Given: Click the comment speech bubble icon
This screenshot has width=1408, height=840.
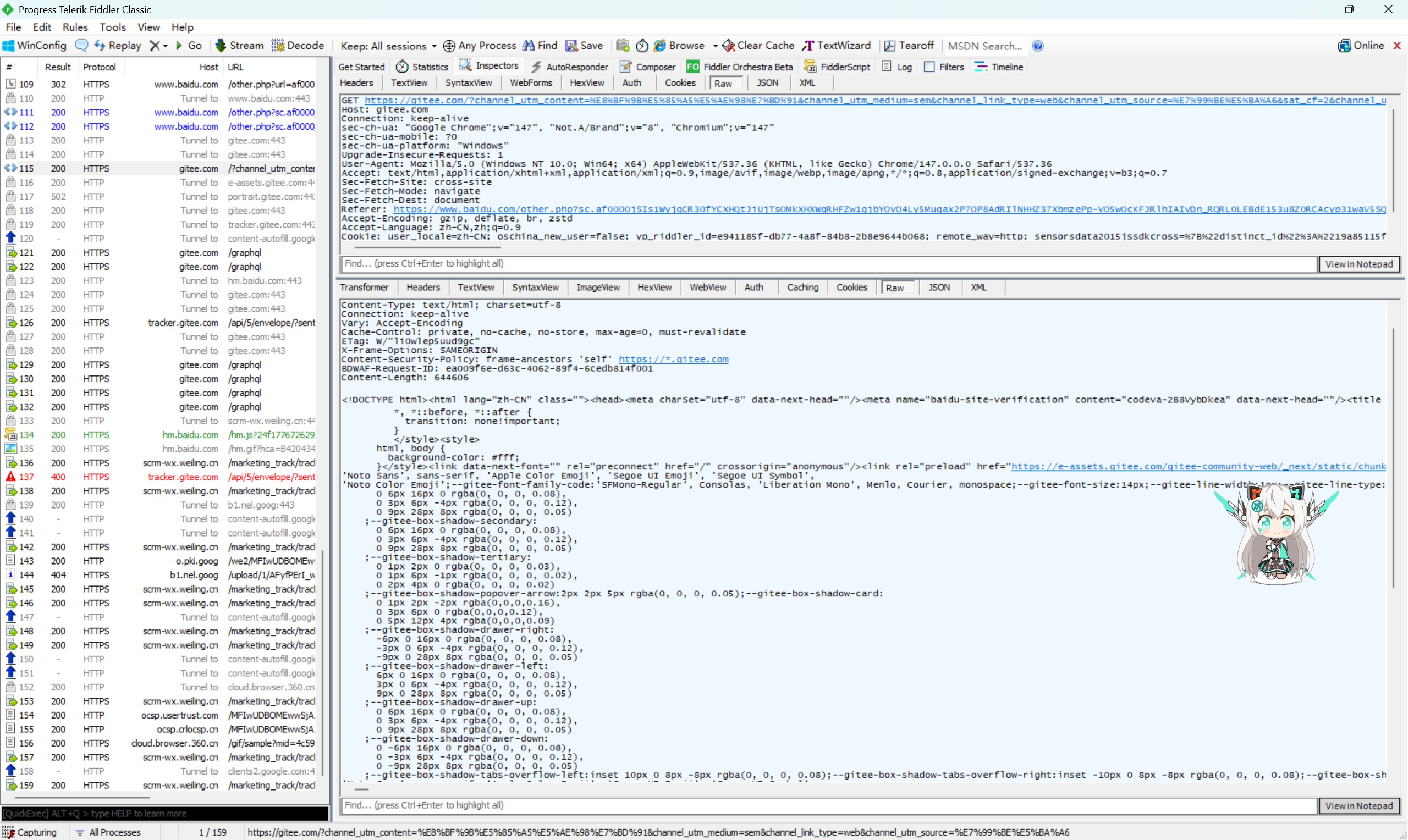Looking at the screenshot, I should coord(81,45).
